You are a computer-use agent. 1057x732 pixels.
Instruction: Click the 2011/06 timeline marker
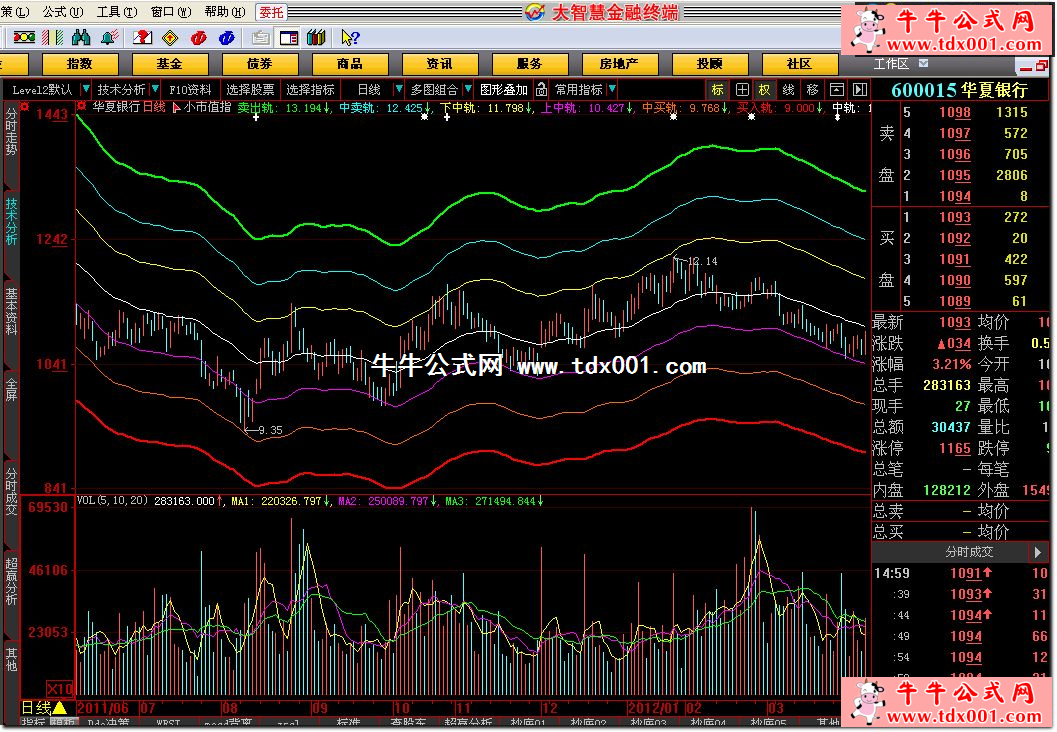(102, 708)
